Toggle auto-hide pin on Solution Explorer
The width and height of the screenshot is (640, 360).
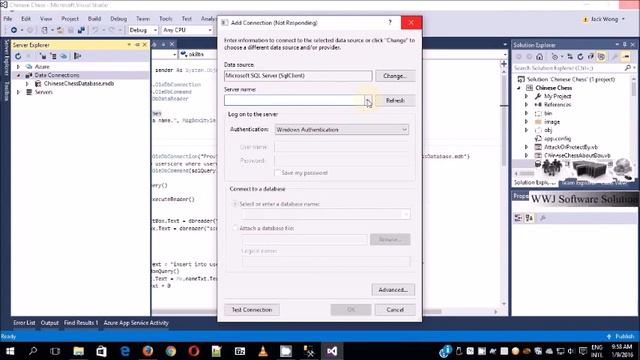(x=624, y=44)
